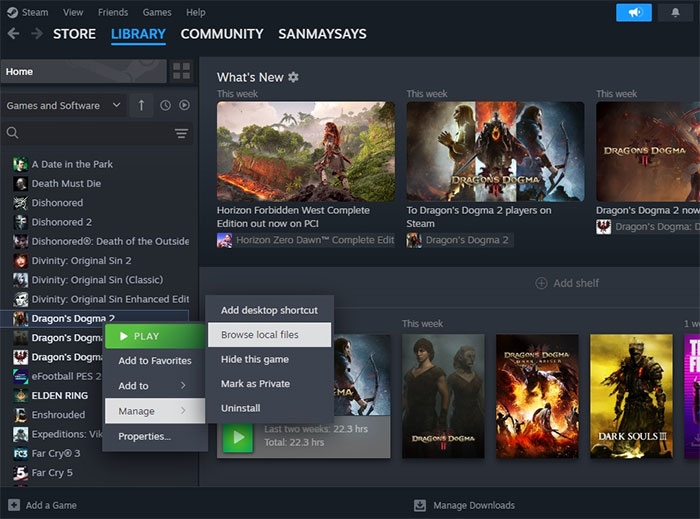The width and height of the screenshot is (700, 519).
Task: Switch to the collections grid view icon
Action: 181,71
